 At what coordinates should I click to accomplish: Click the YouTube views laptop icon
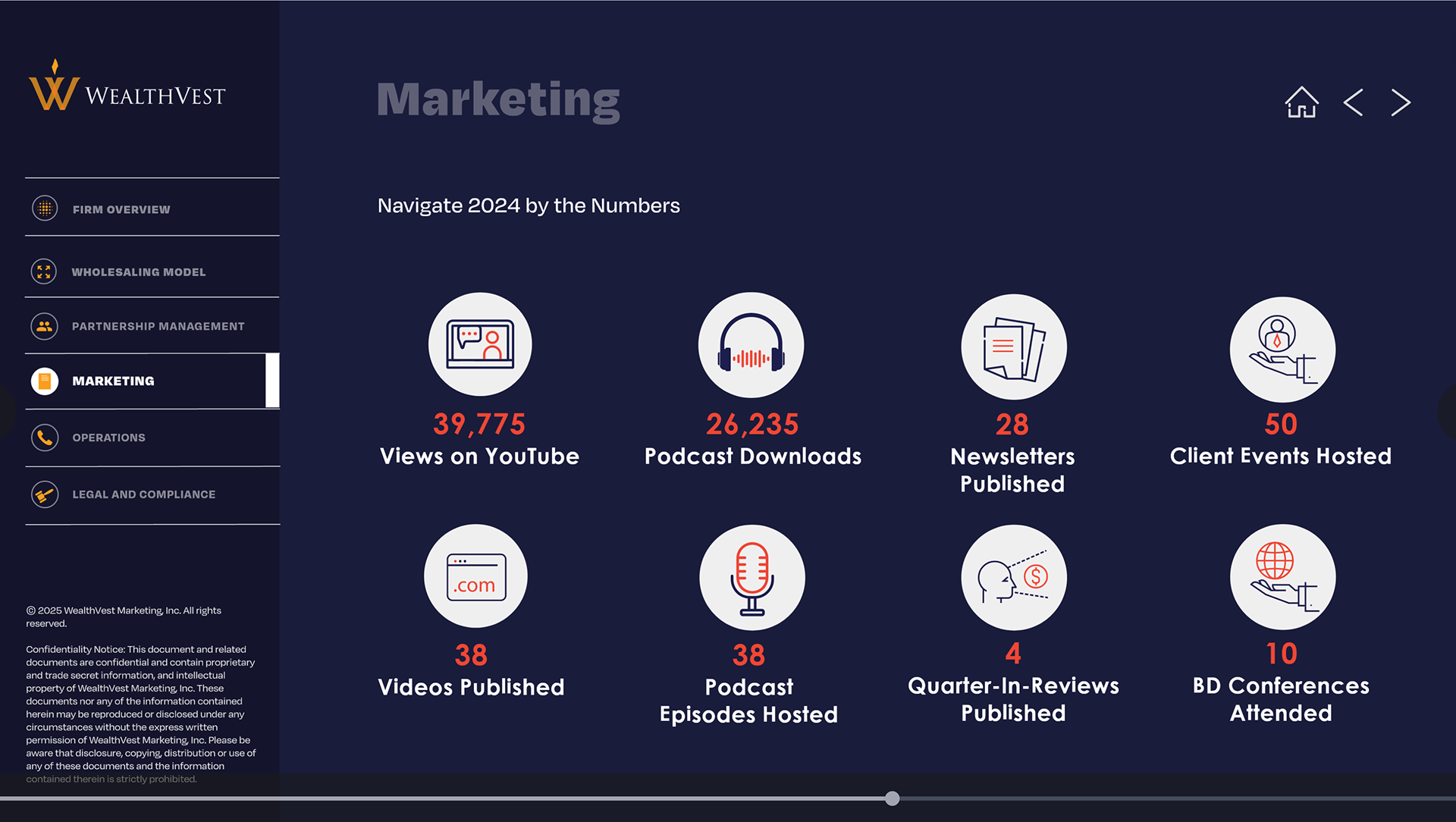tap(480, 344)
